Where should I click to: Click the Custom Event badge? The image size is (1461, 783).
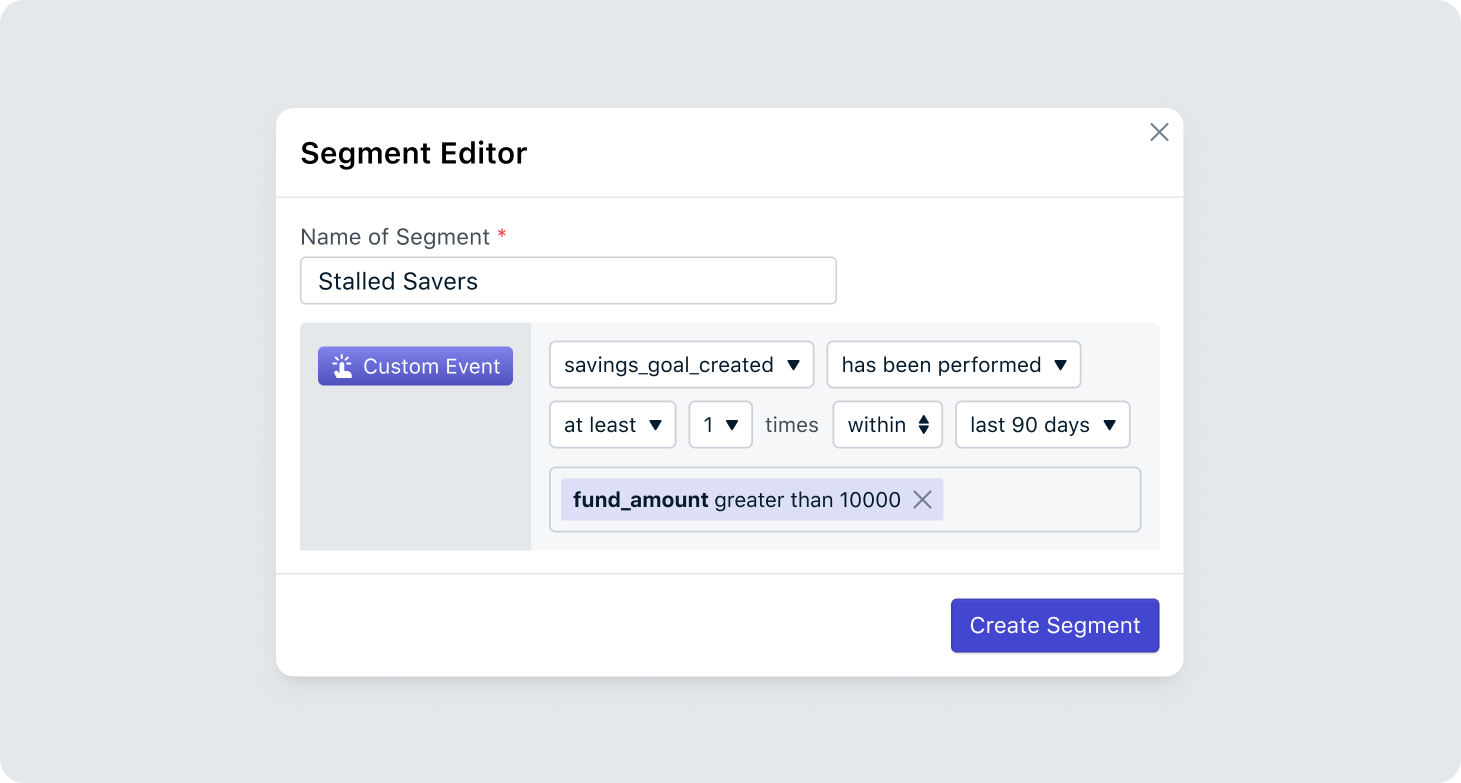[430, 366]
